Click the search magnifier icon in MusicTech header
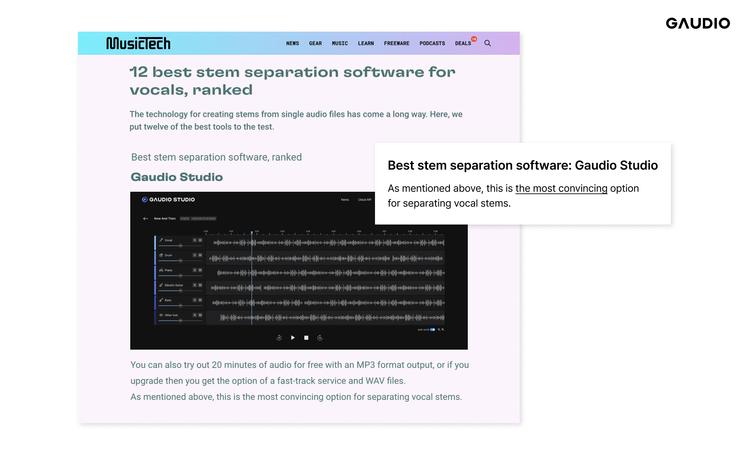The image size is (750, 455). tap(488, 43)
